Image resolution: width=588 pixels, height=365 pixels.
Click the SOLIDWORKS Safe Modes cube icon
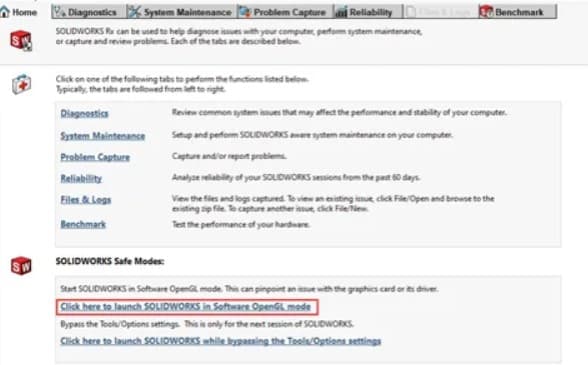[21, 266]
